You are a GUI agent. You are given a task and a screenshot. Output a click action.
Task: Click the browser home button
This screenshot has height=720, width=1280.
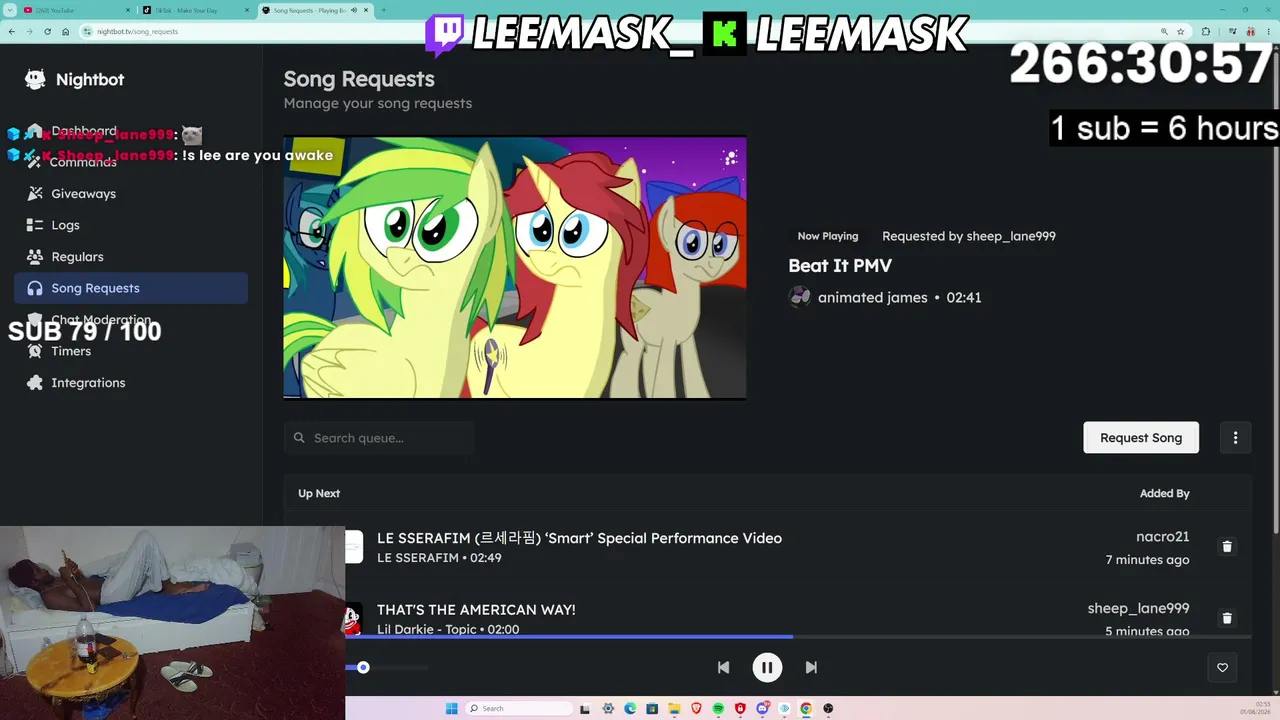tap(65, 31)
